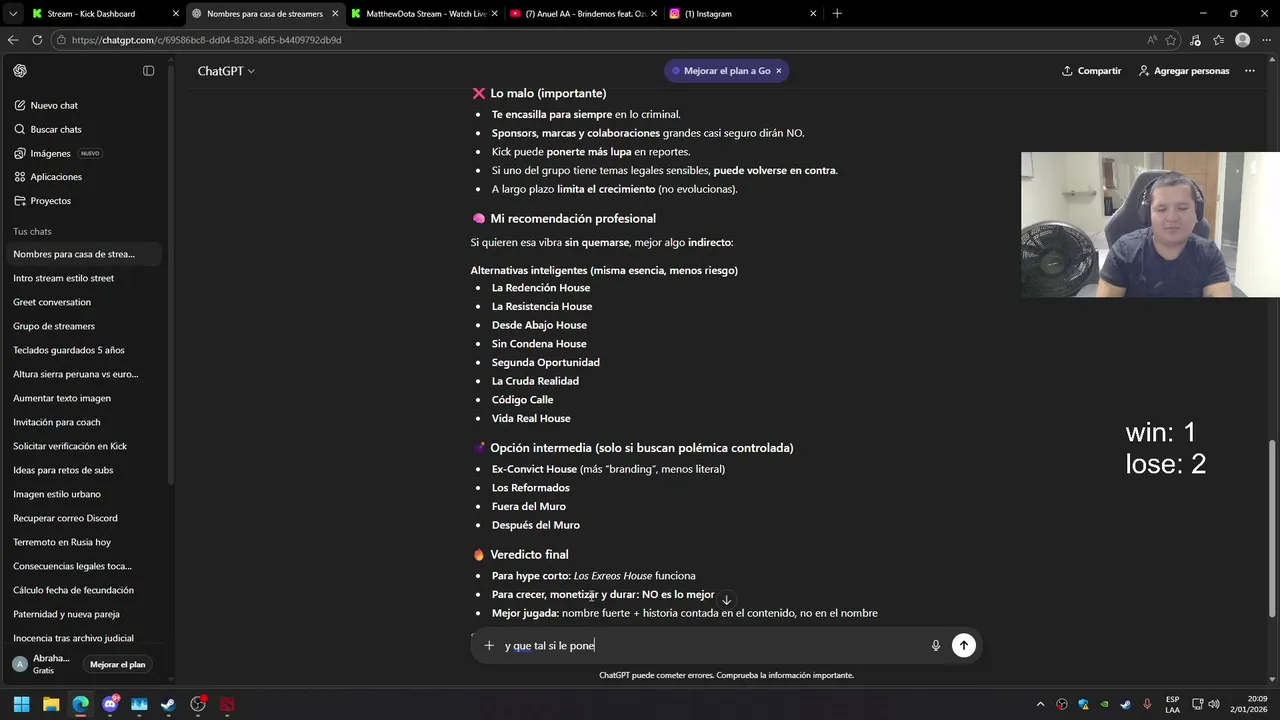Open Proyectos in the sidebar

(x=50, y=201)
